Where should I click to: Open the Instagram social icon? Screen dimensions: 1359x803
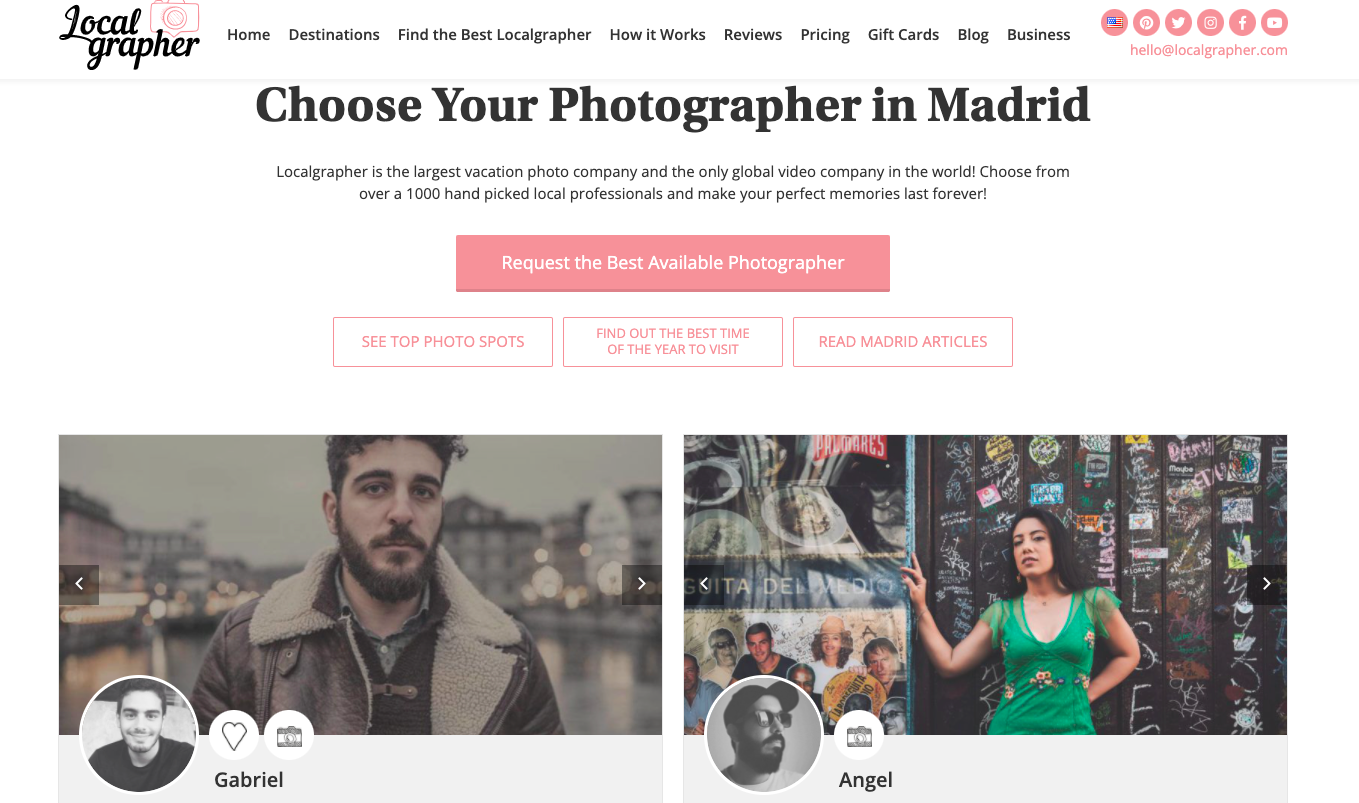pyautogui.click(x=1210, y=22)
